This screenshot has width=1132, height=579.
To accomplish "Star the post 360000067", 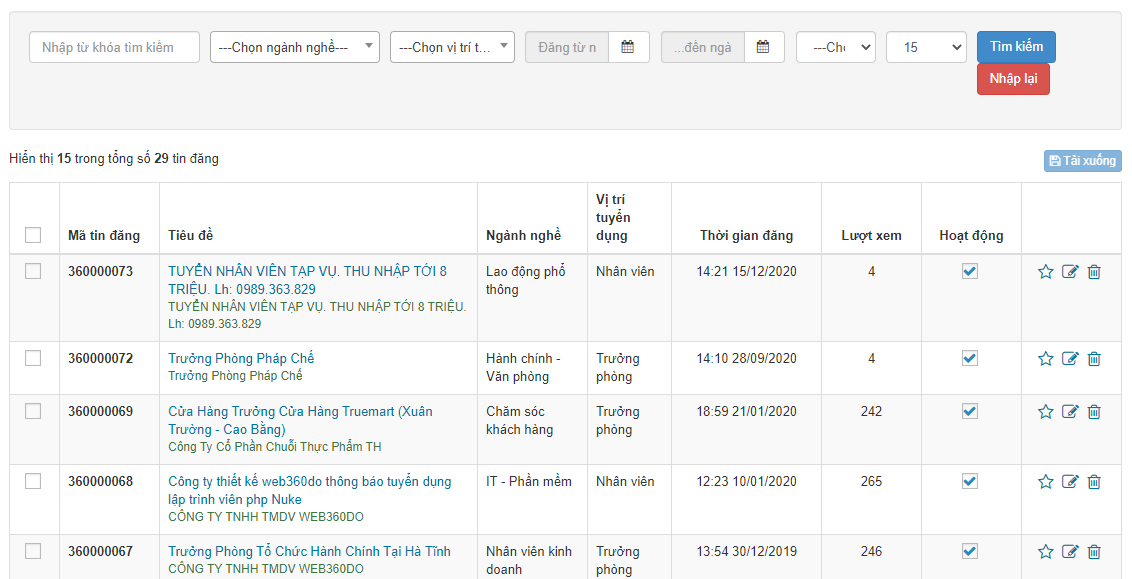I will click(x=1045, y=552).
